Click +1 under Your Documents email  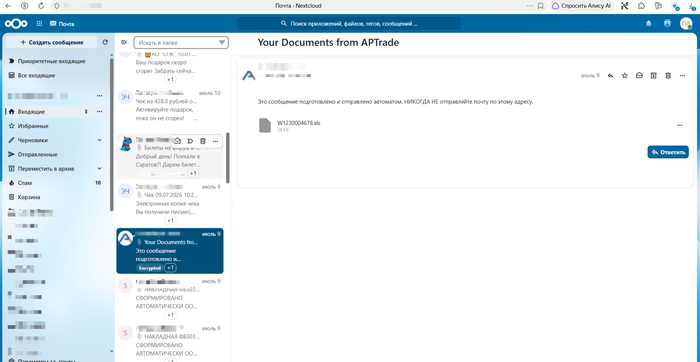[170, 268]
